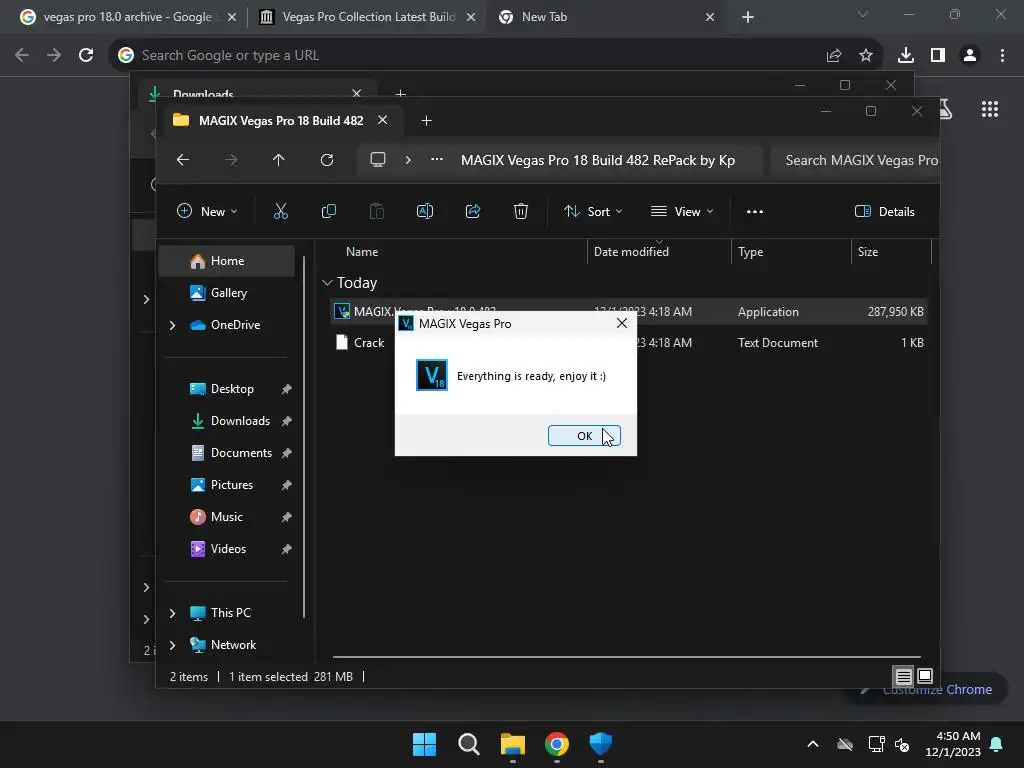Open a new Chrome tab
The height and width of the screenshot is (768, 1024).
click(x=748, y=17)
